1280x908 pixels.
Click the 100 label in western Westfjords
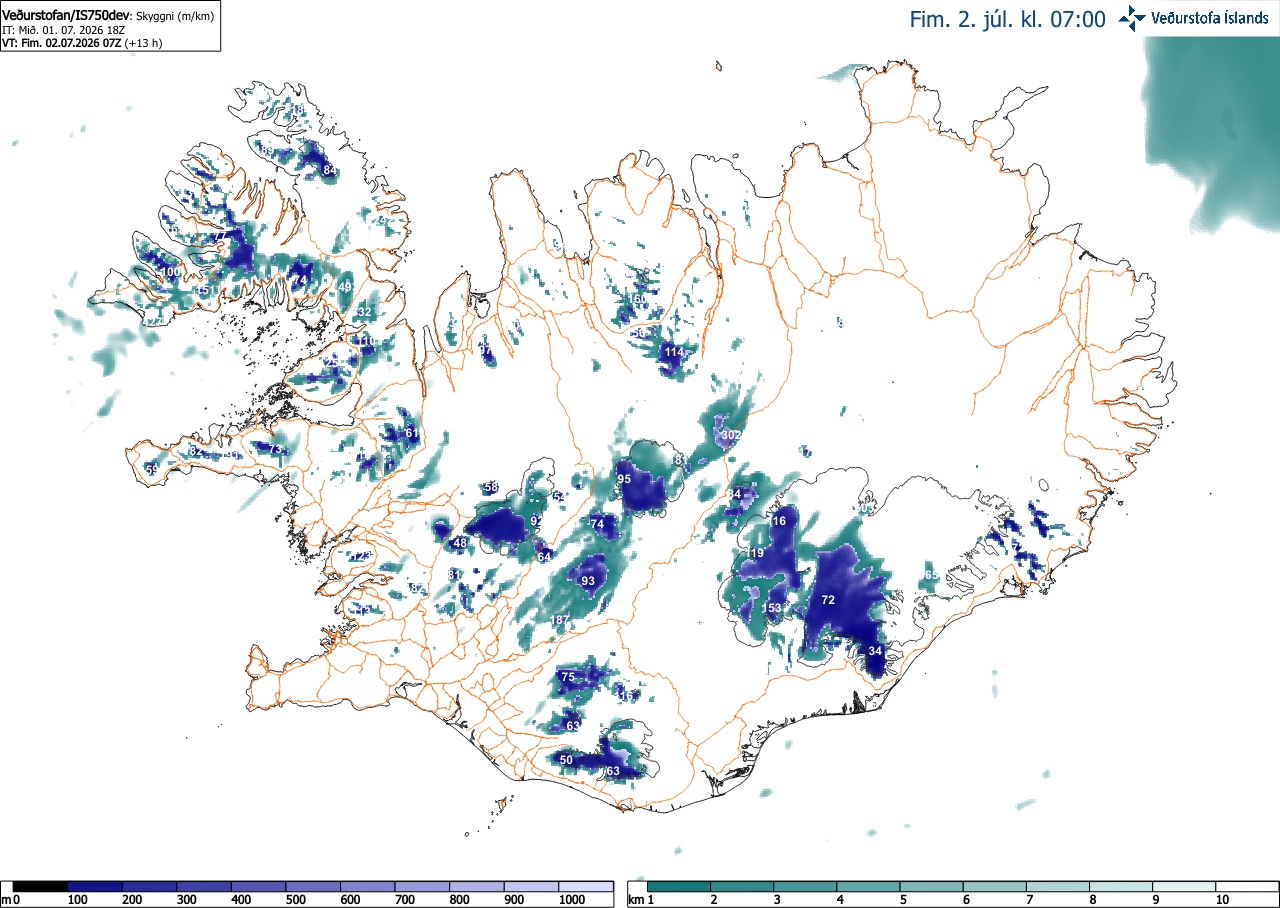[x=171, y=272]
